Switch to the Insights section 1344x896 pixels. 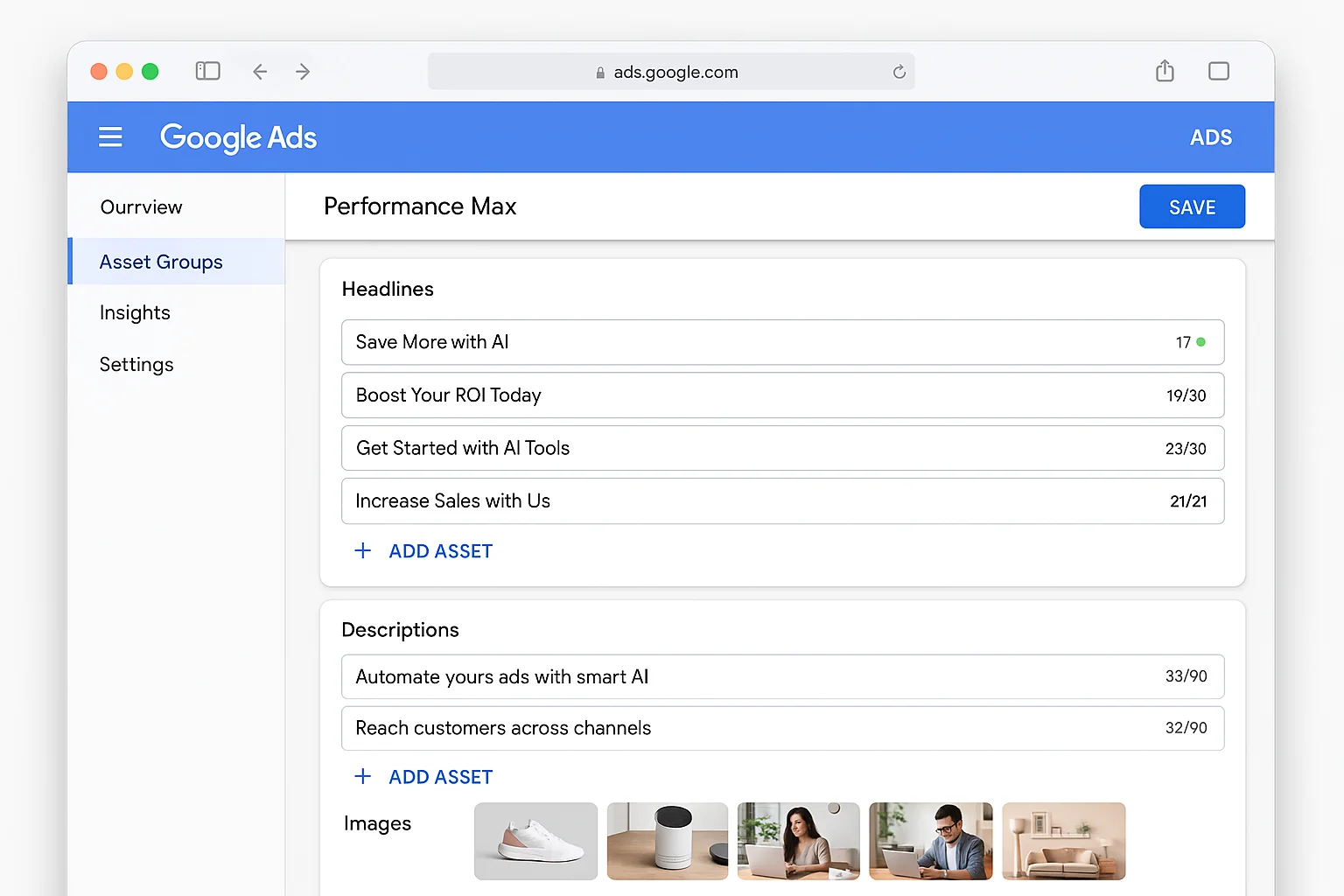pos(135,312)
